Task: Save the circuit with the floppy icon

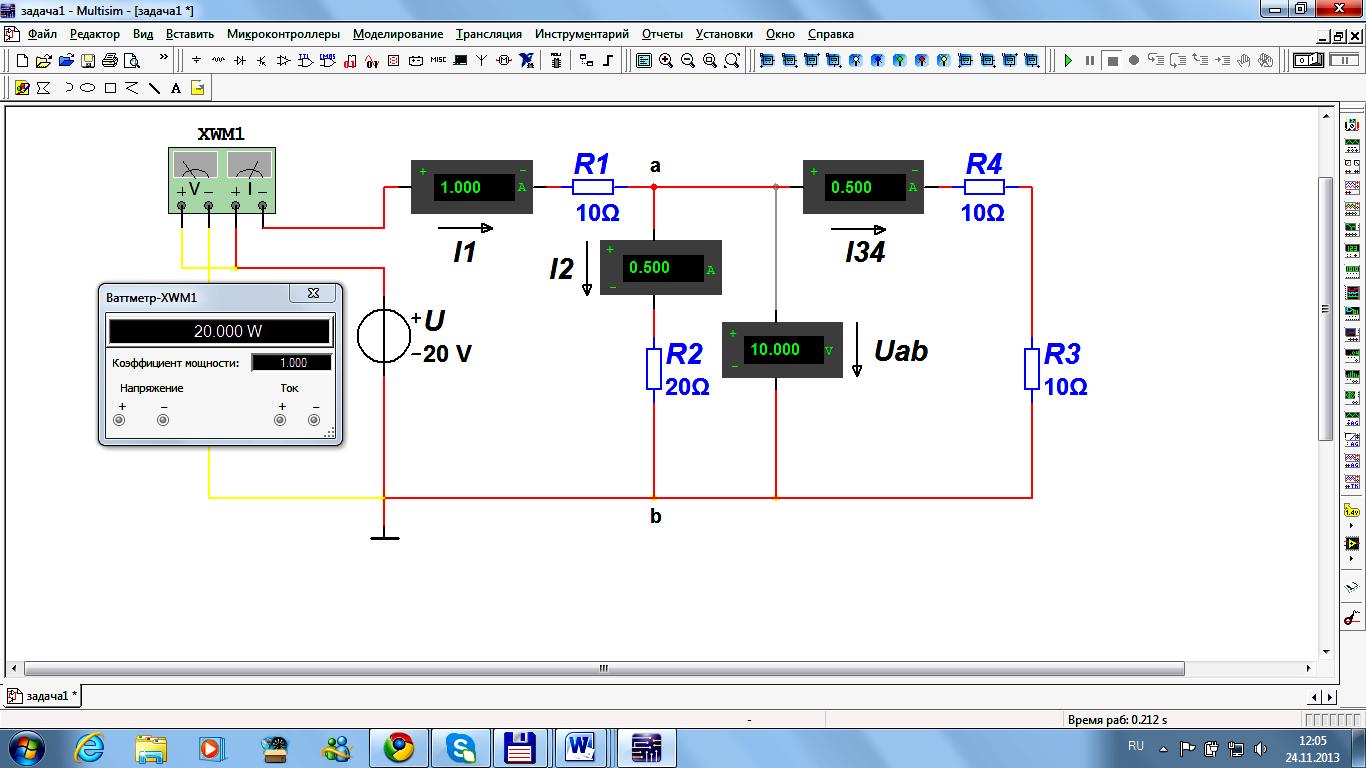Action: click(88, 61)
